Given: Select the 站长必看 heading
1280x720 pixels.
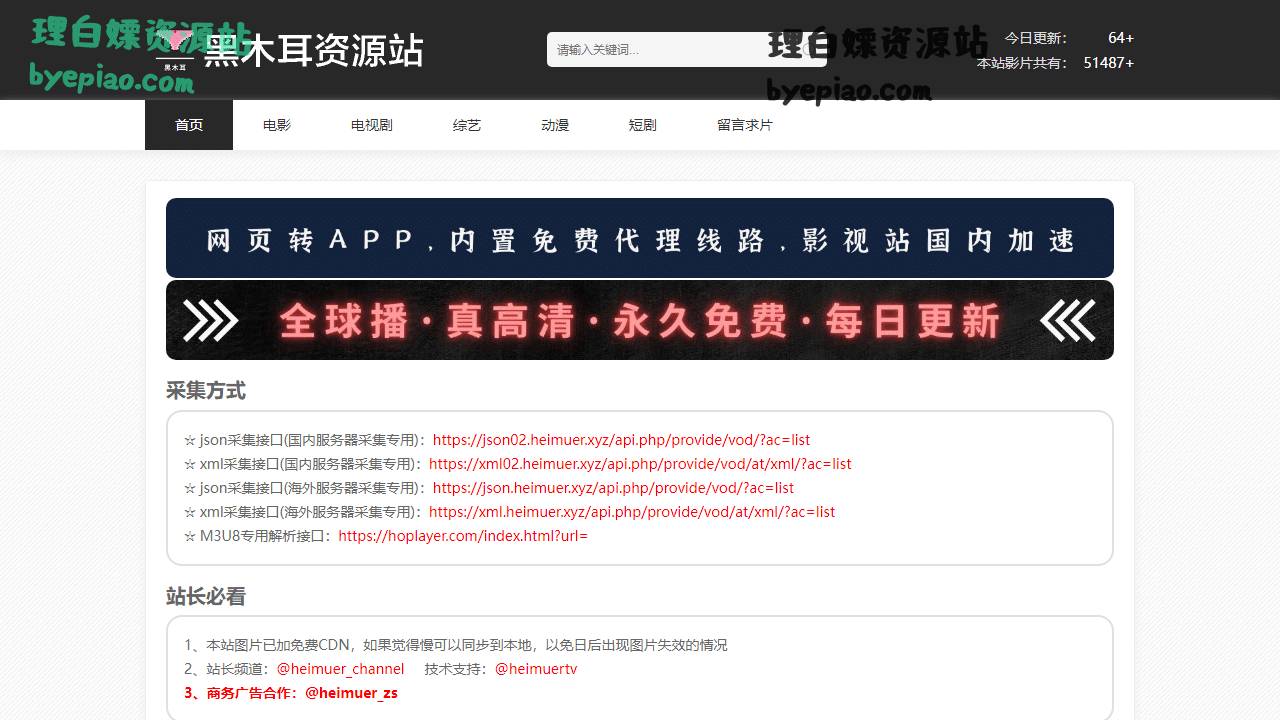Looking at the screenshot, I should (x=206, y=597).
